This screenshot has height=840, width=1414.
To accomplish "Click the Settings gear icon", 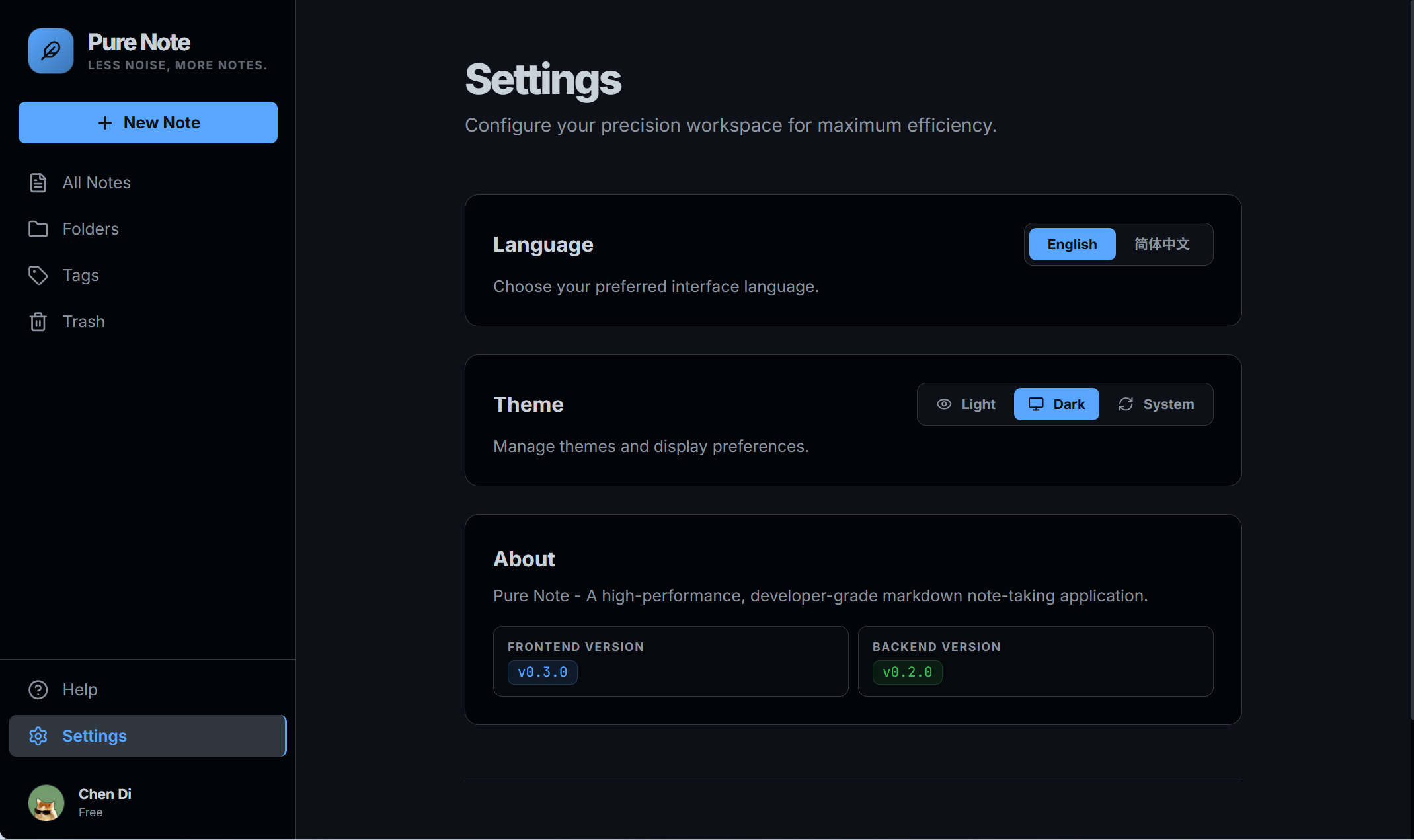I will tap(38, 736).
